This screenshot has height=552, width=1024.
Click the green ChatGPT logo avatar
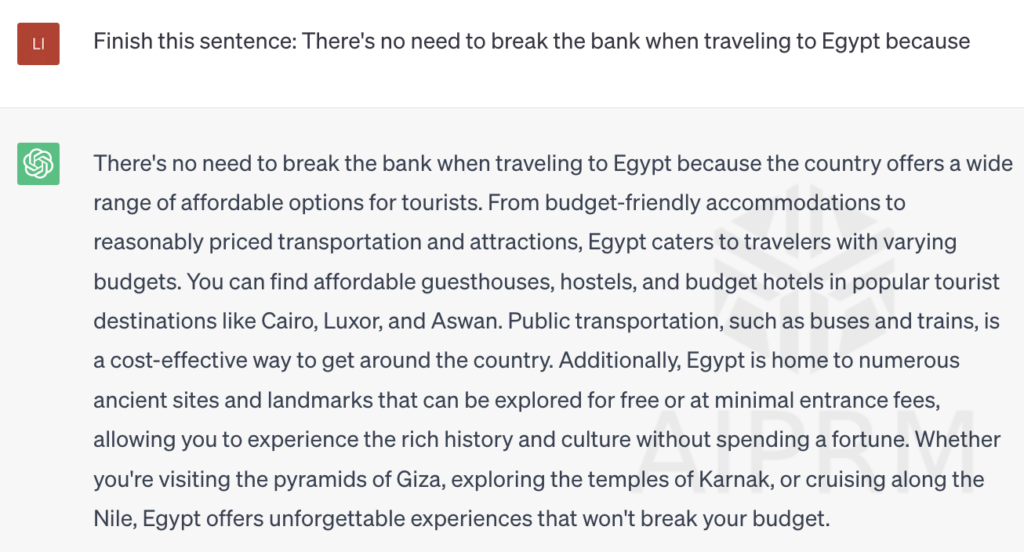click(x=39, y=163)
